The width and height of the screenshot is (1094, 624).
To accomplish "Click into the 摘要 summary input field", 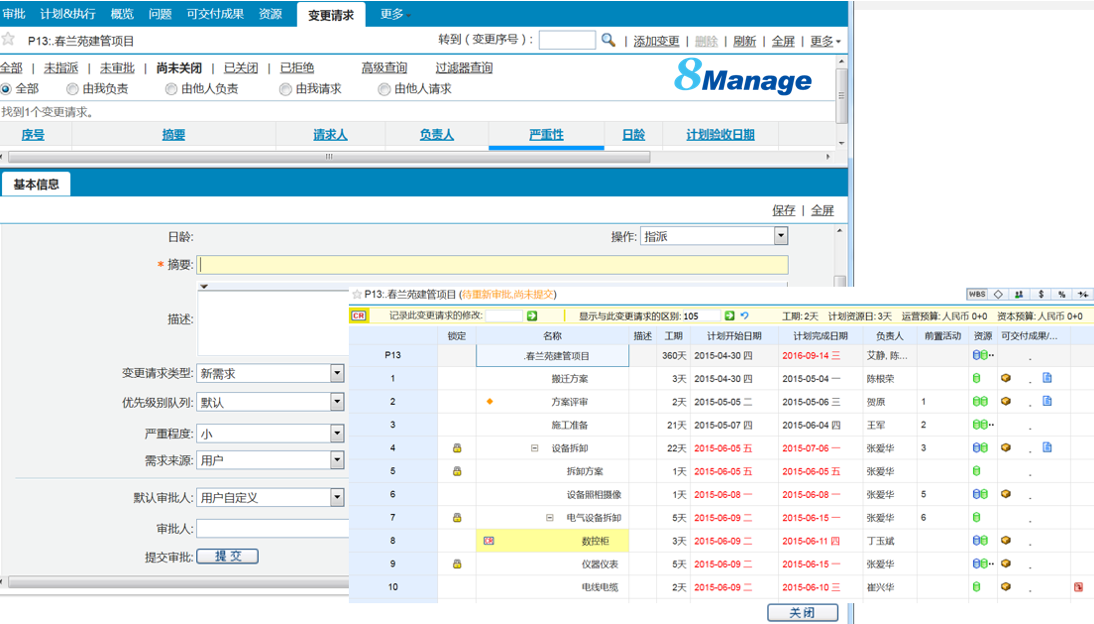I will (x=493, y=265).
